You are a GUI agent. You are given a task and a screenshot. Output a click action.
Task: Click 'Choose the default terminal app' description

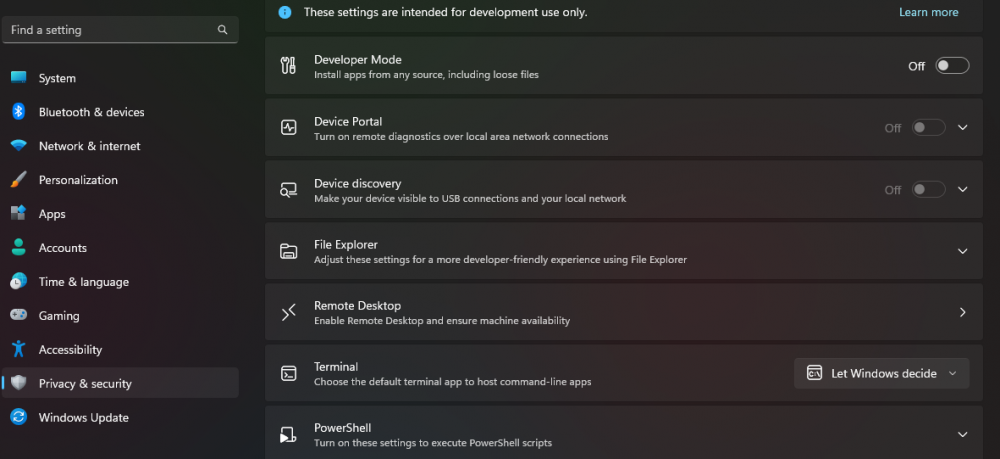click(452, 382)
